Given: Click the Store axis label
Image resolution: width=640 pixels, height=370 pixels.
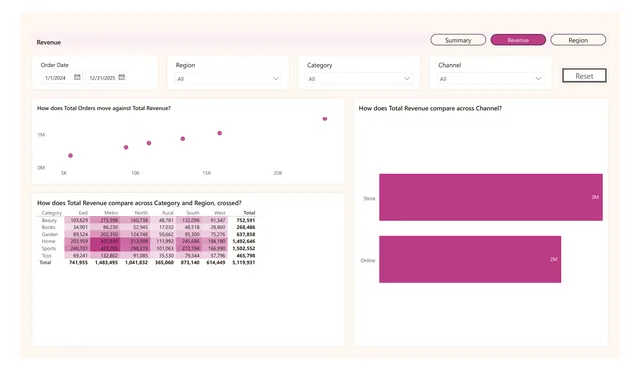Looking at the screenshot, I should click(369, 199).
